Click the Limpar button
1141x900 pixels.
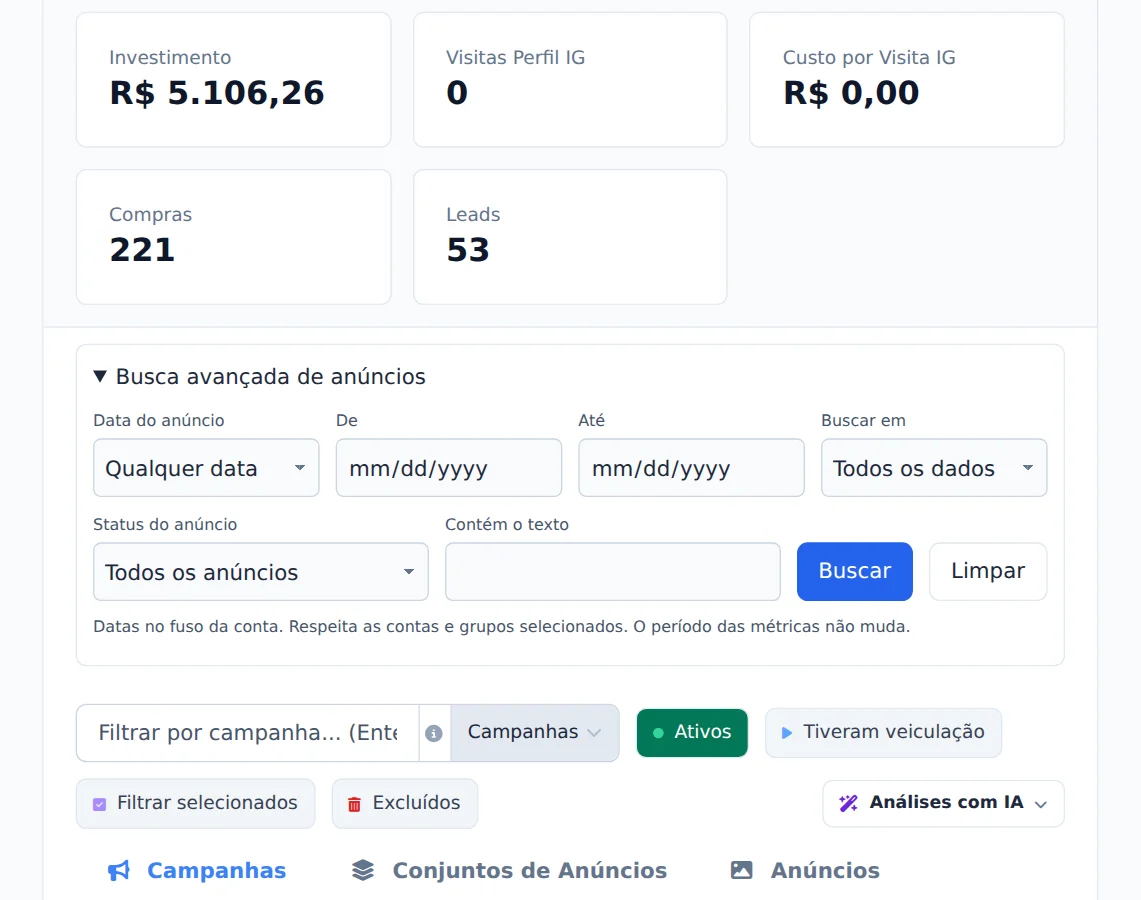click(x=988, y=571)
